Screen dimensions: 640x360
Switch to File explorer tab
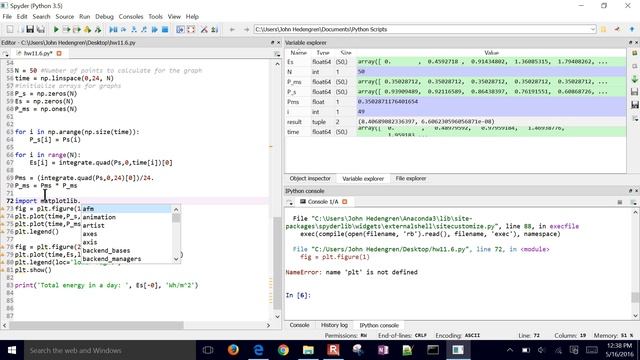pyautogui.click(x=411, y=179)
